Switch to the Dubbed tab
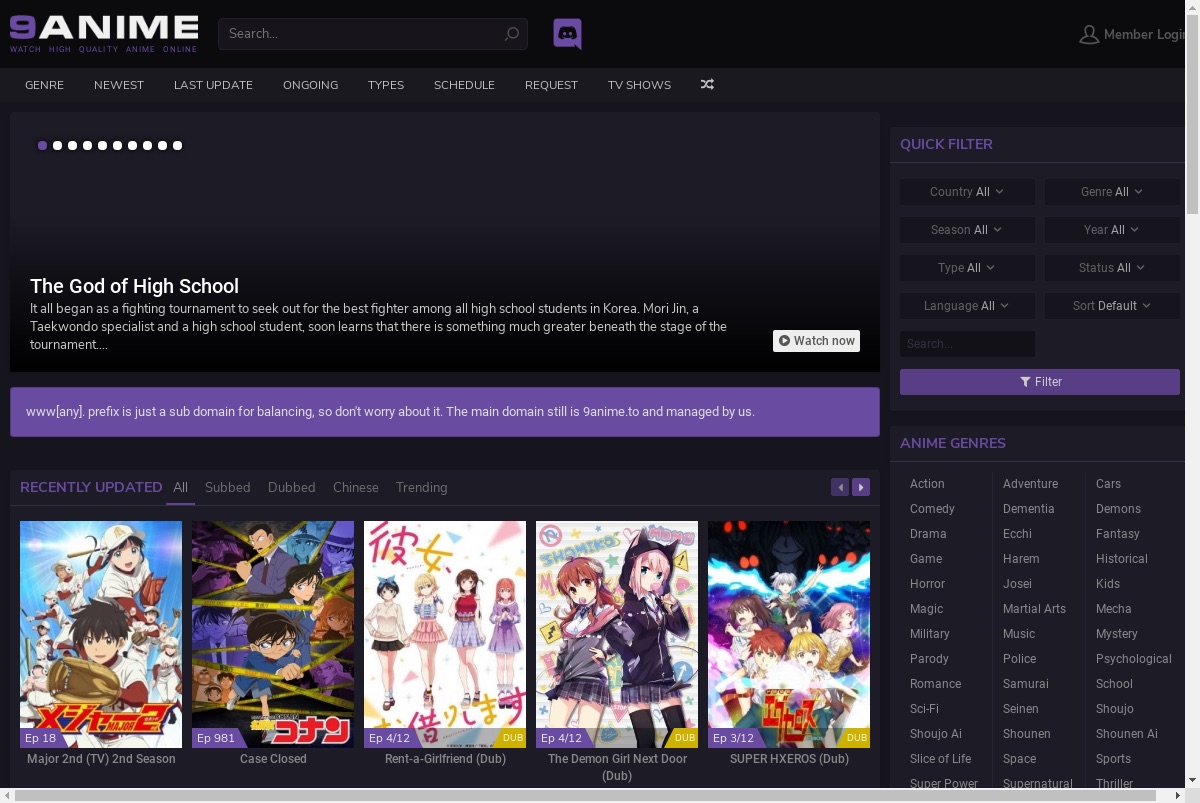 (292, 487)
